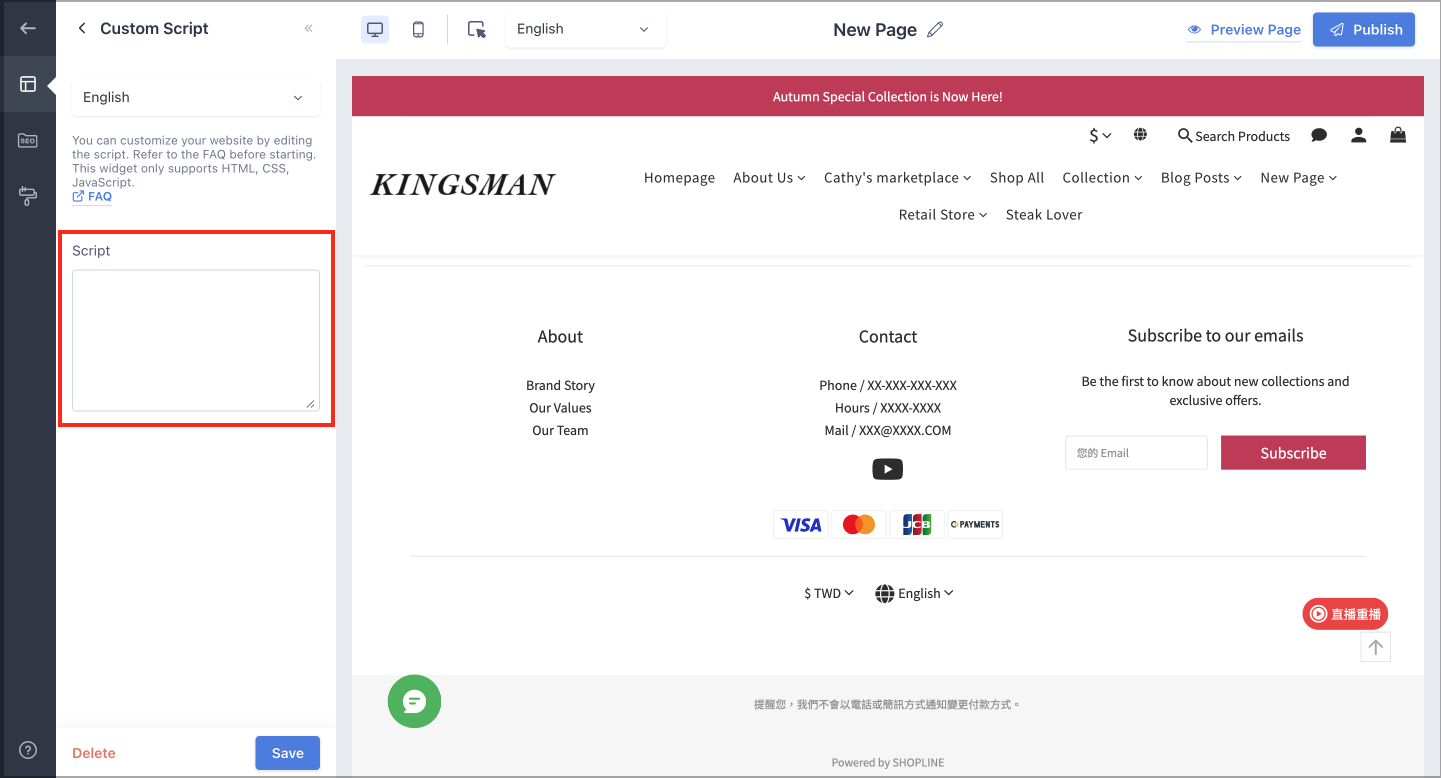Viewport: 1441px width, 778px height.
Task: Save the custom script
Action: (x=287, y=753)
